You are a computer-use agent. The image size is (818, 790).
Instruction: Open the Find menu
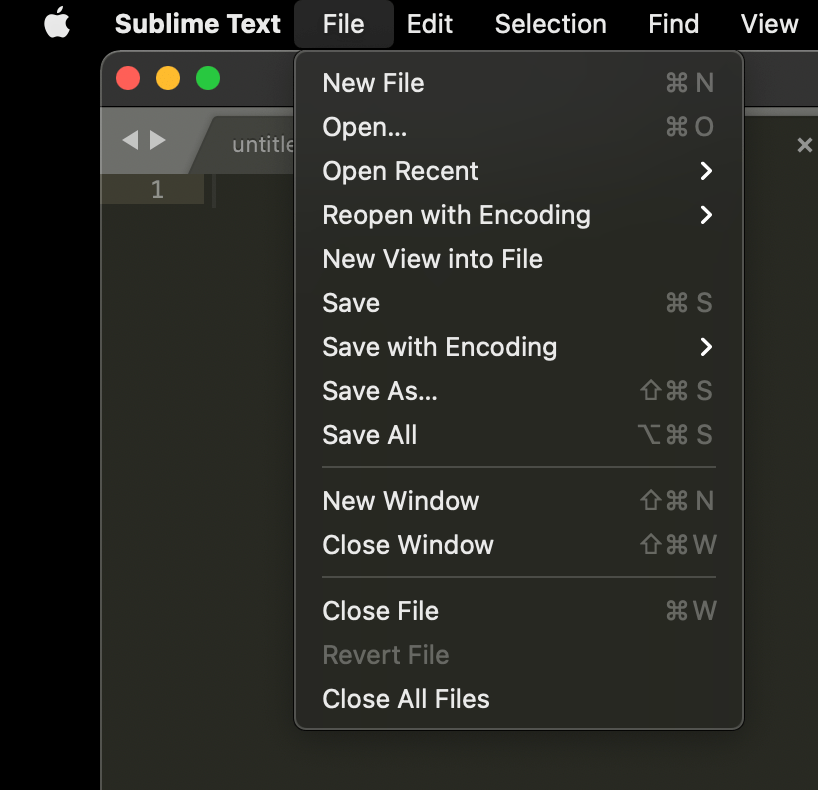pyautogui.click(x=672, y=24)
